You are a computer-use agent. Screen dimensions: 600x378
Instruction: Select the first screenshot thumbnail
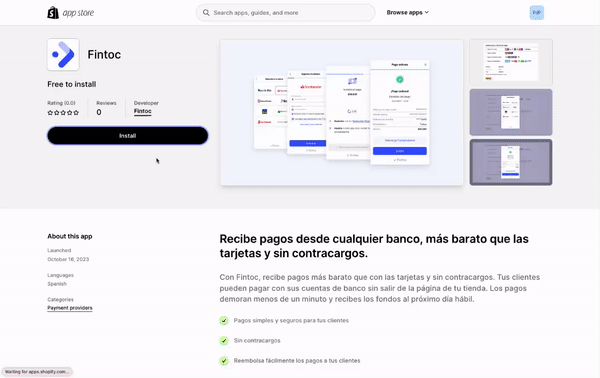pyautogui.click(x=511, y=62)
